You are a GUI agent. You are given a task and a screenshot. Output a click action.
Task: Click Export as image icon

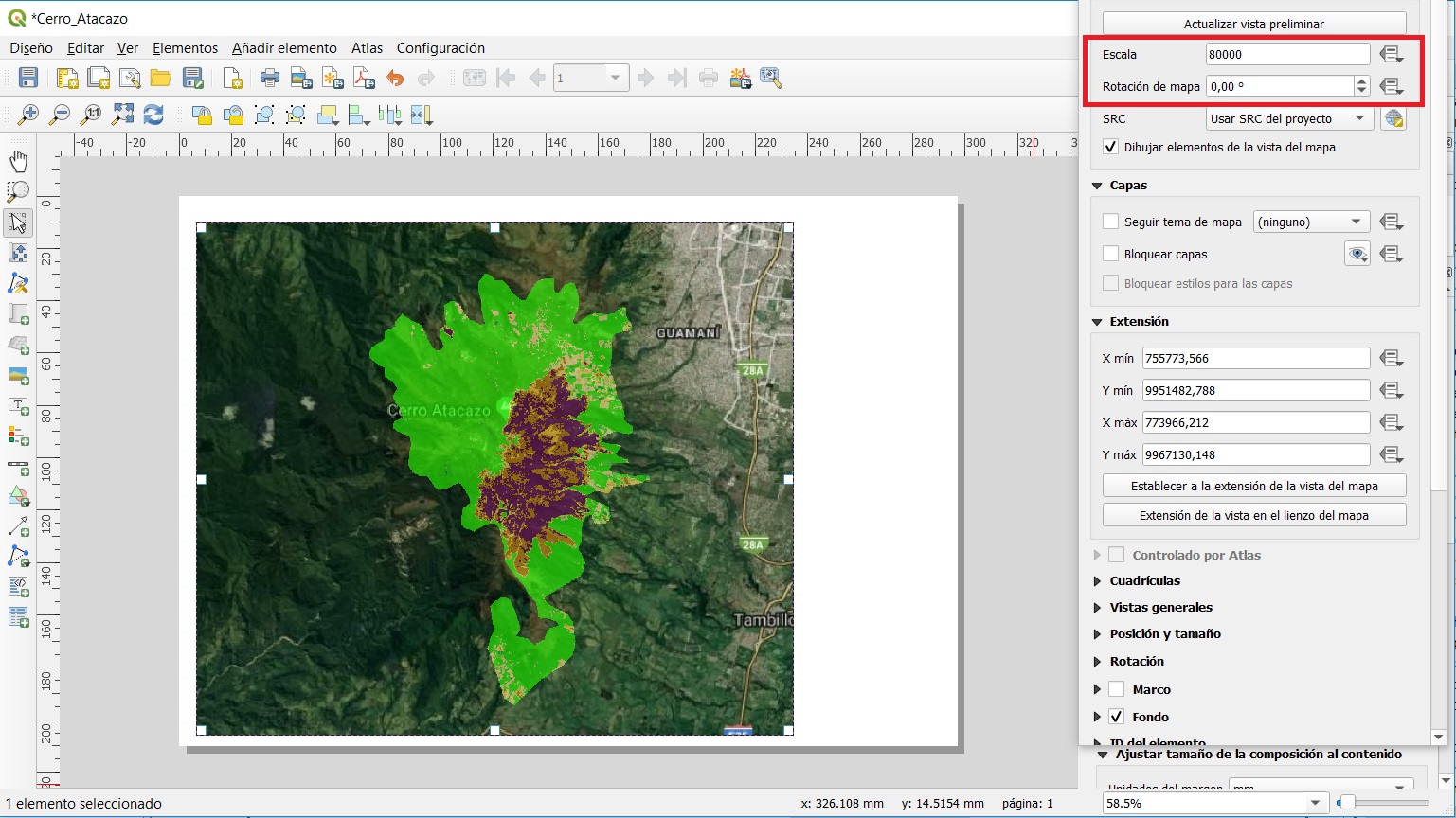[x=301, y=78]
